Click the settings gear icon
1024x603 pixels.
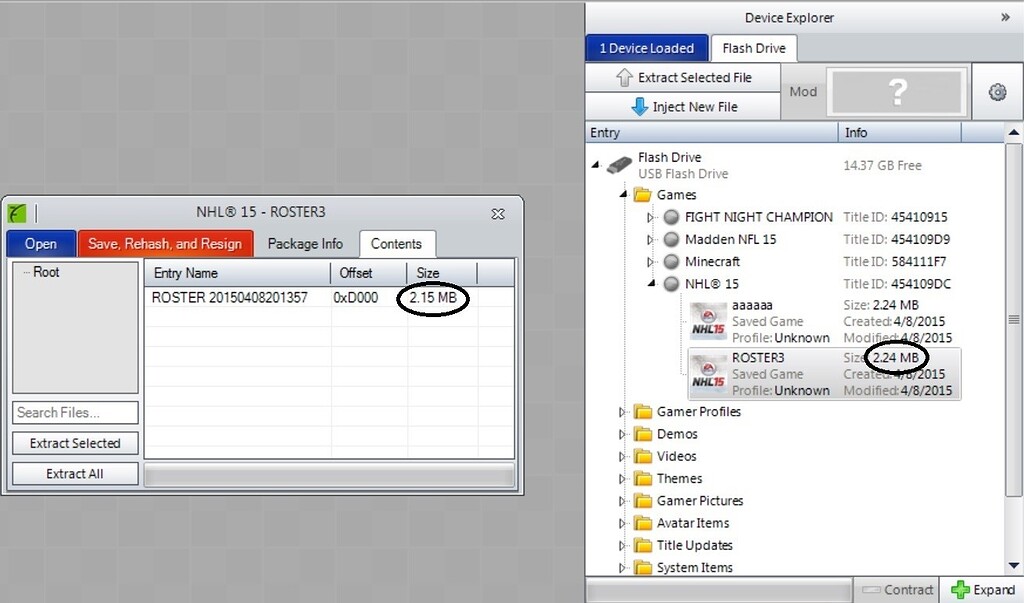(x=997, y=92)
